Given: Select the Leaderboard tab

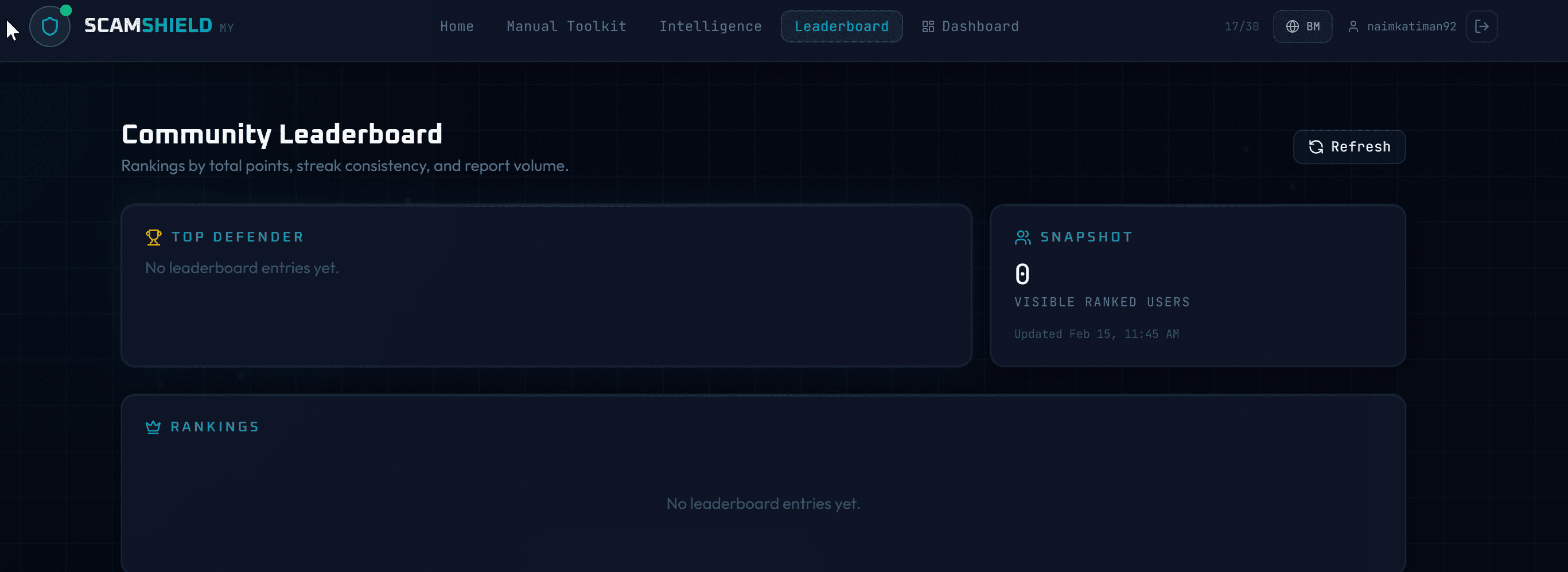Looking at the screenshot, I should pos(841,26).
